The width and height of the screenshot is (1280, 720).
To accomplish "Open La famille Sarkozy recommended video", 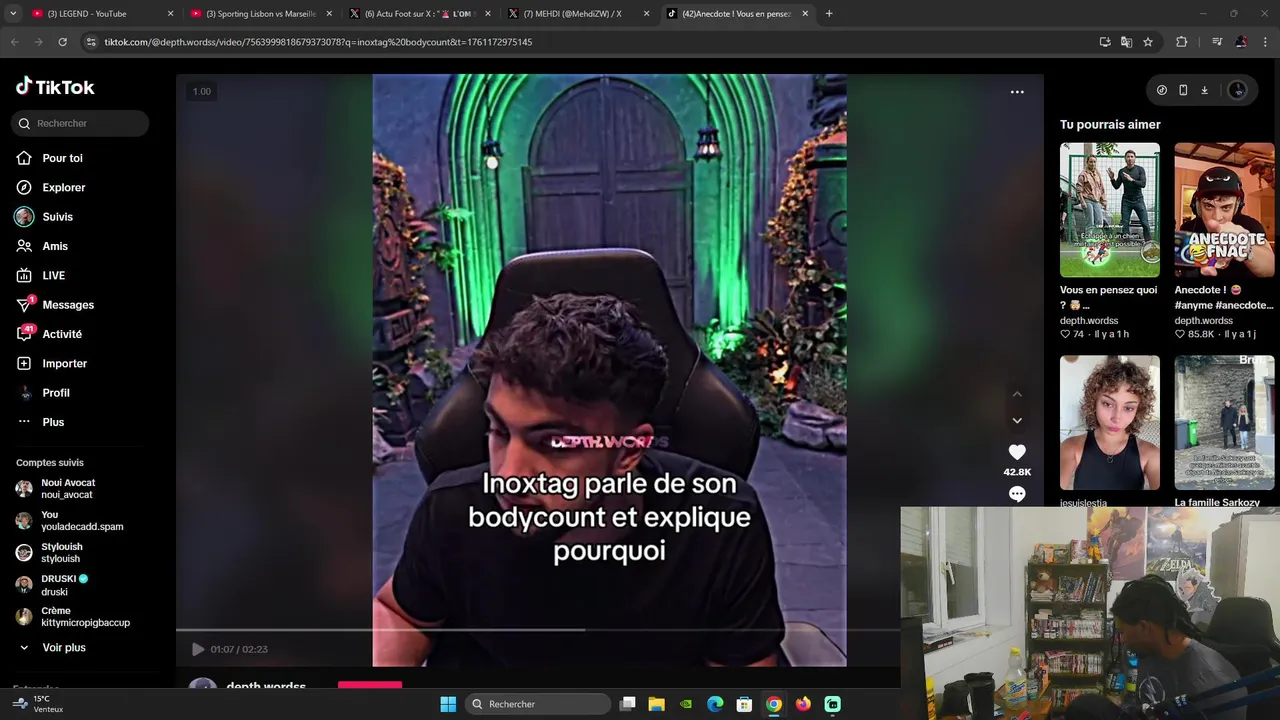I will click(1224, 423).
